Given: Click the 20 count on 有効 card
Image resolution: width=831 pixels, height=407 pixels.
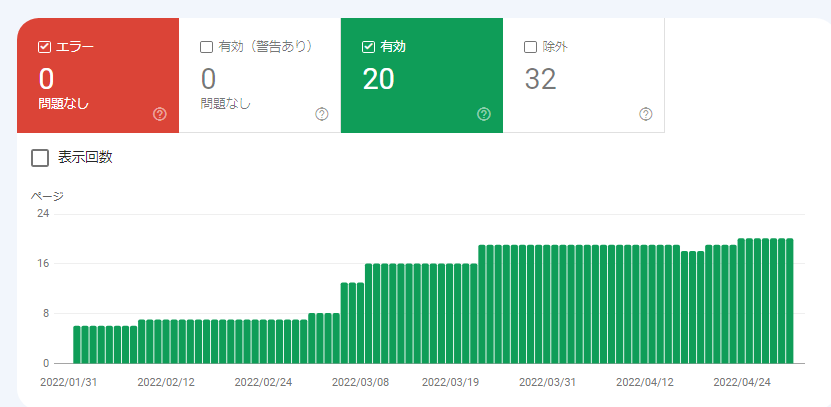Looking at the screenshot, I should click(x=378, y=79).
